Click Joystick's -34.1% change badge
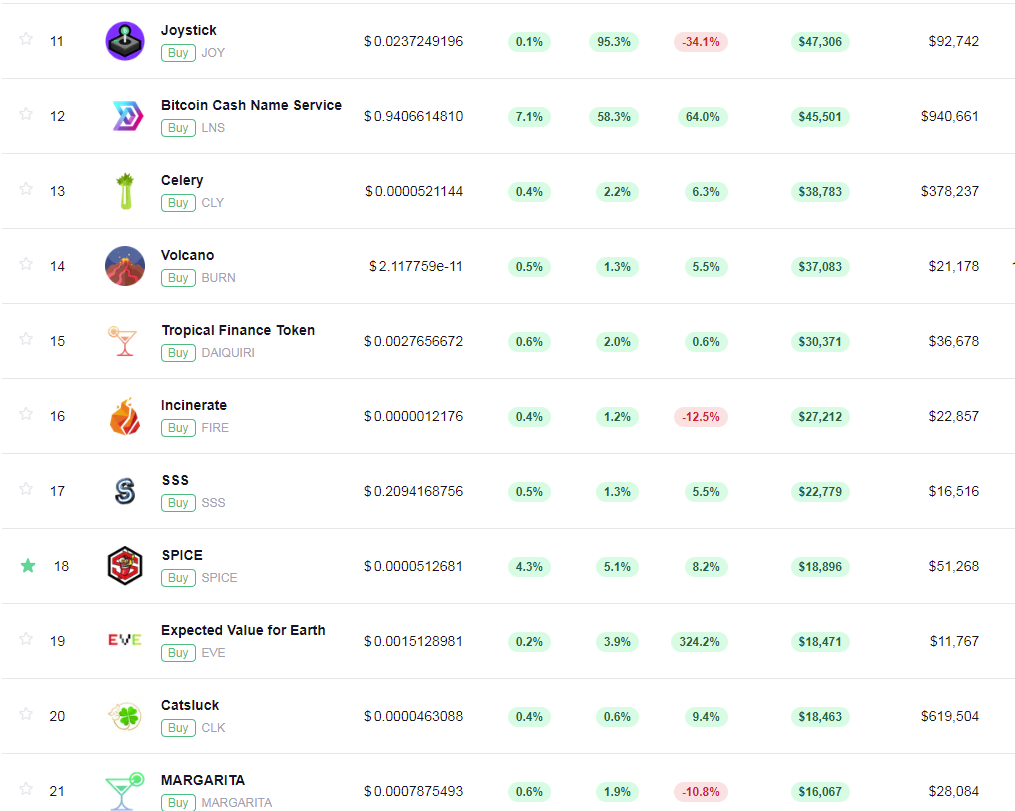 701,42
